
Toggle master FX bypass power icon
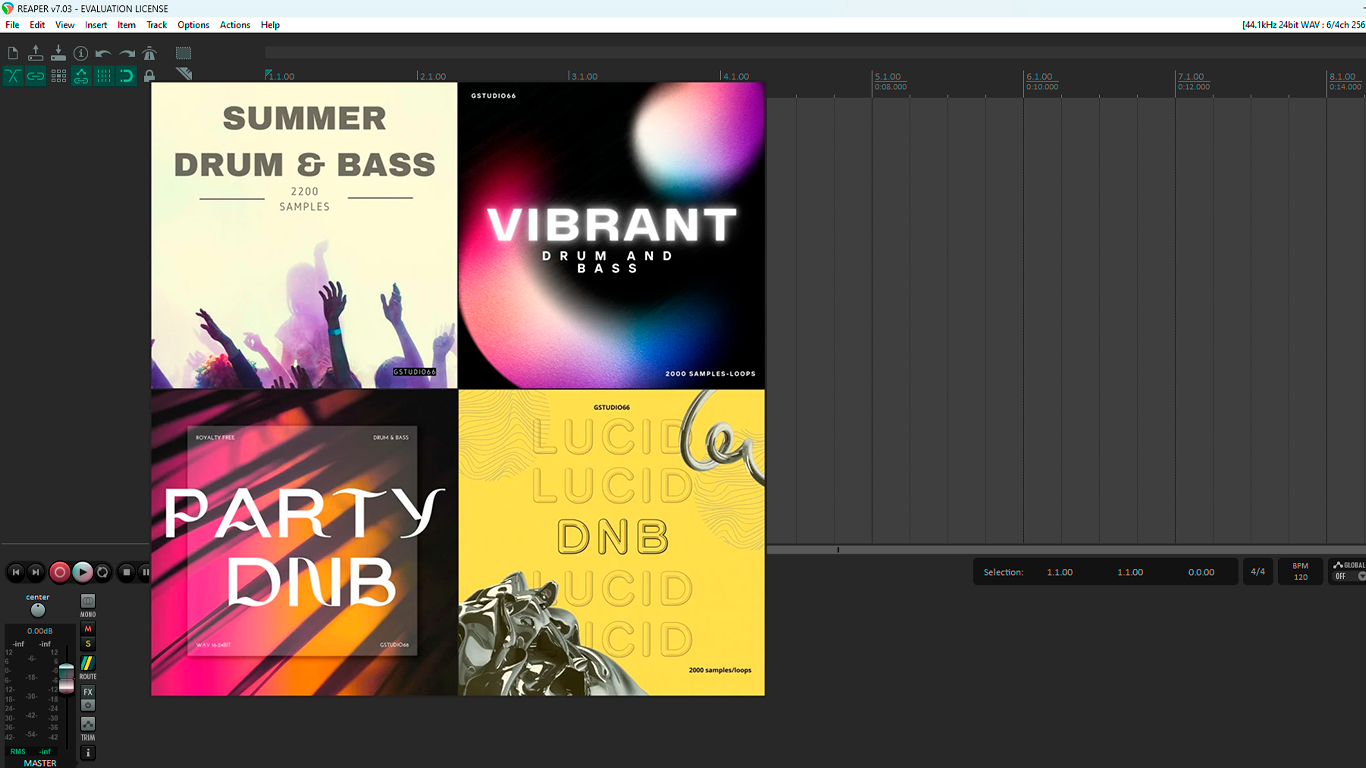click(x=88, y=705)
